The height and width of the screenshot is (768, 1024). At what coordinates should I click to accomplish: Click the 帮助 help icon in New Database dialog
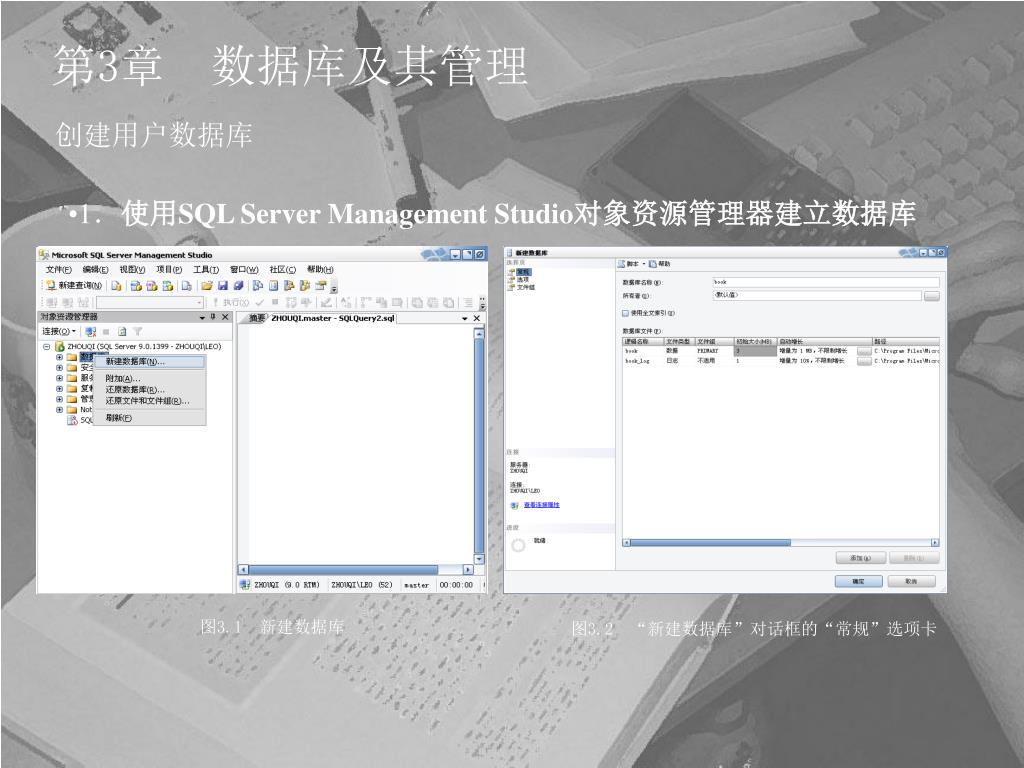(x=652, y=264)
